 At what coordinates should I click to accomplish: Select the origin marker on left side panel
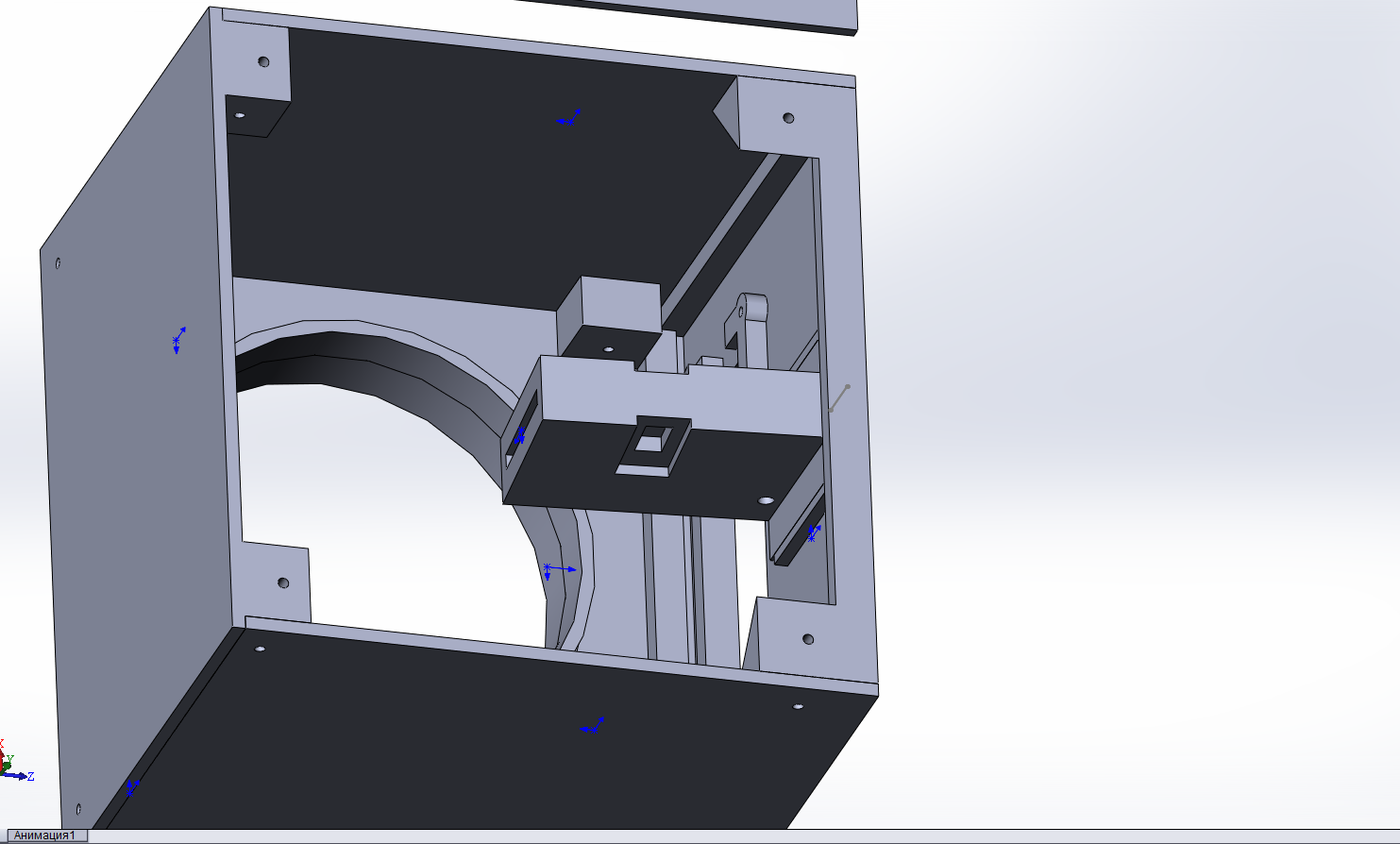coord(178,340)
